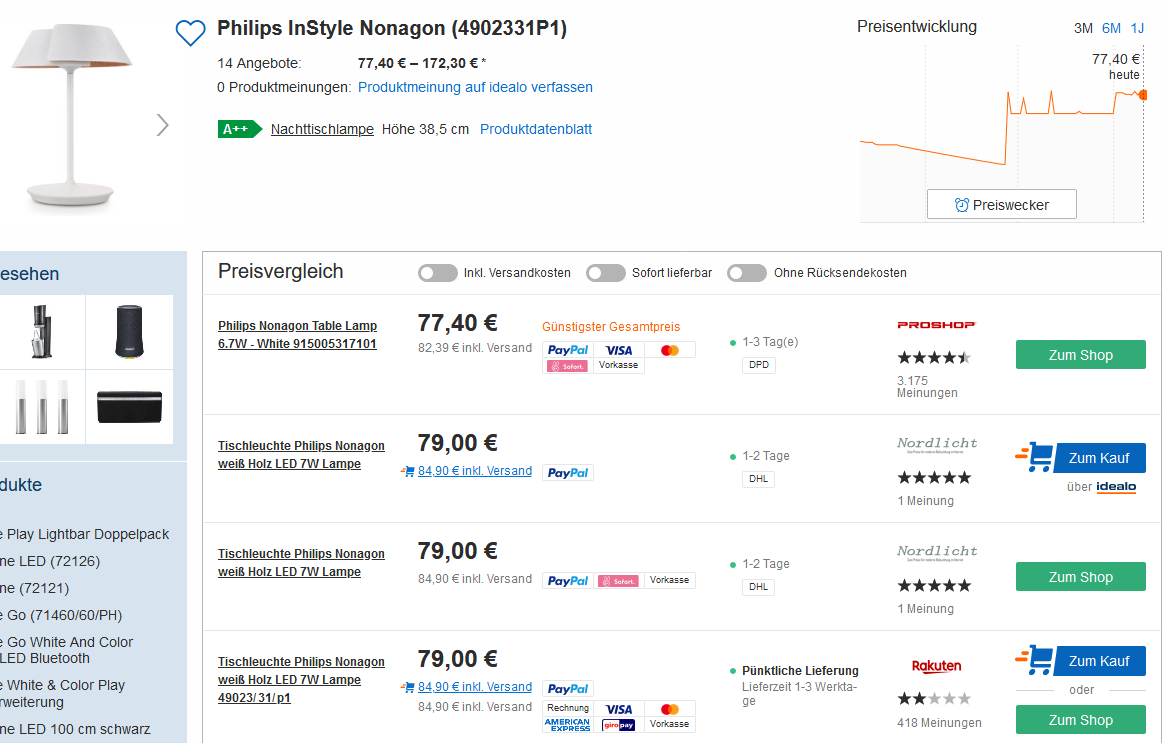Viewport: 1162px width, 743px height.
Task: Toggle the Inkl. Versandkosten switch
Action: [x=438, y=273]
